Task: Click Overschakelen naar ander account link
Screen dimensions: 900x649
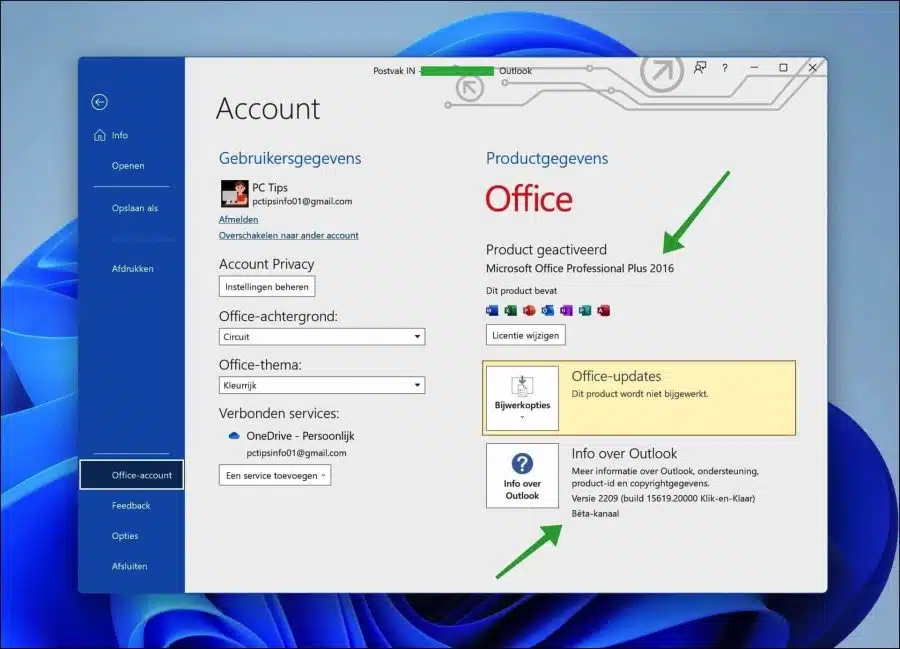Action: click(x=289, y=235)
